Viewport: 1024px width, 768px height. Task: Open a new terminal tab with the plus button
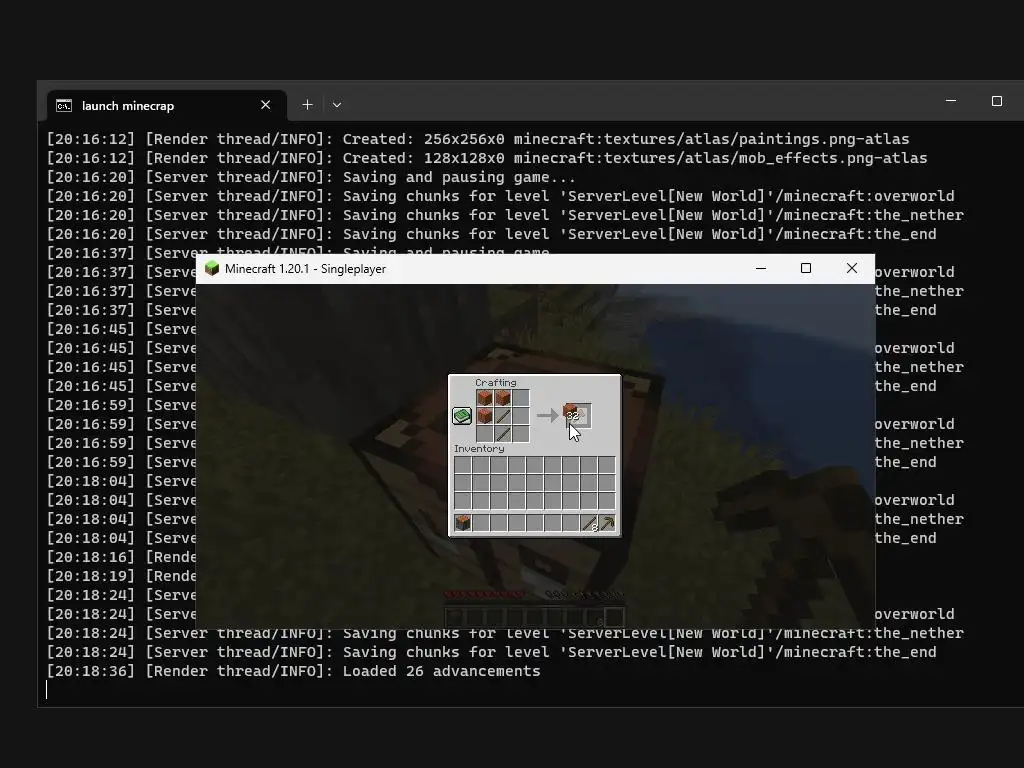click(307, 104)
